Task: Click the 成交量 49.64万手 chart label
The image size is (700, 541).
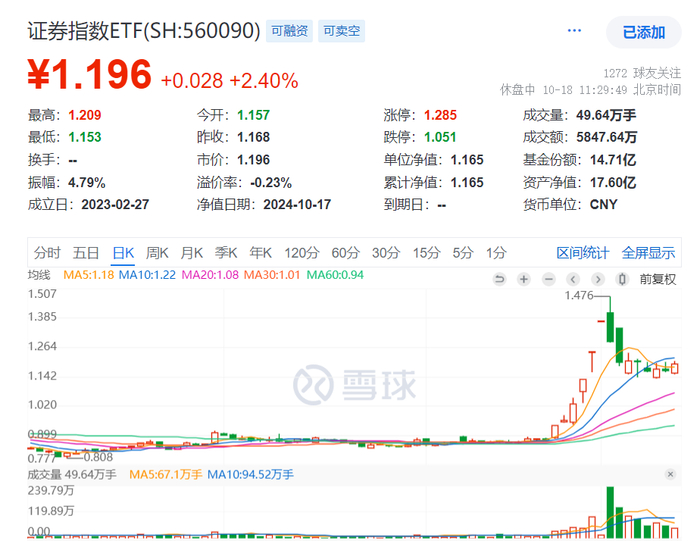Action: (x=72, y=474)
